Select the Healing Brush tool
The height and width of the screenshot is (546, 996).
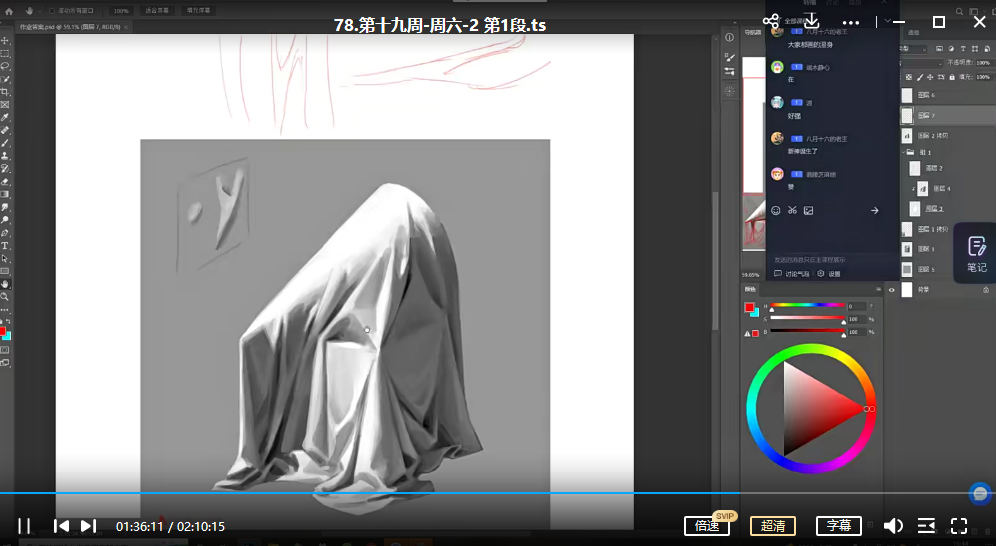coord(4,130)
